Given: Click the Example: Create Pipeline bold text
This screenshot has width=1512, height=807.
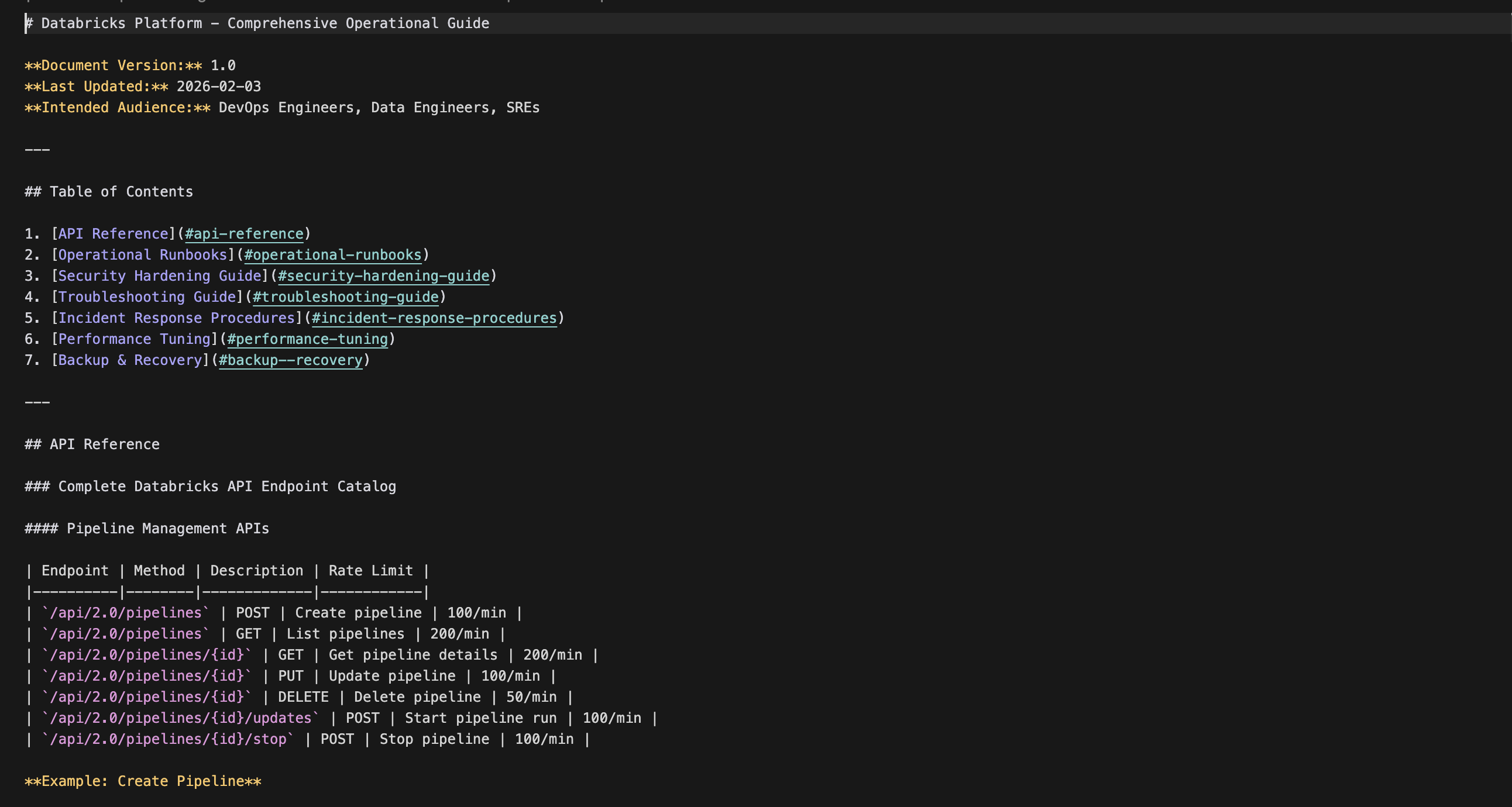Looking at the screenshot, I should [x=143, y=782].
